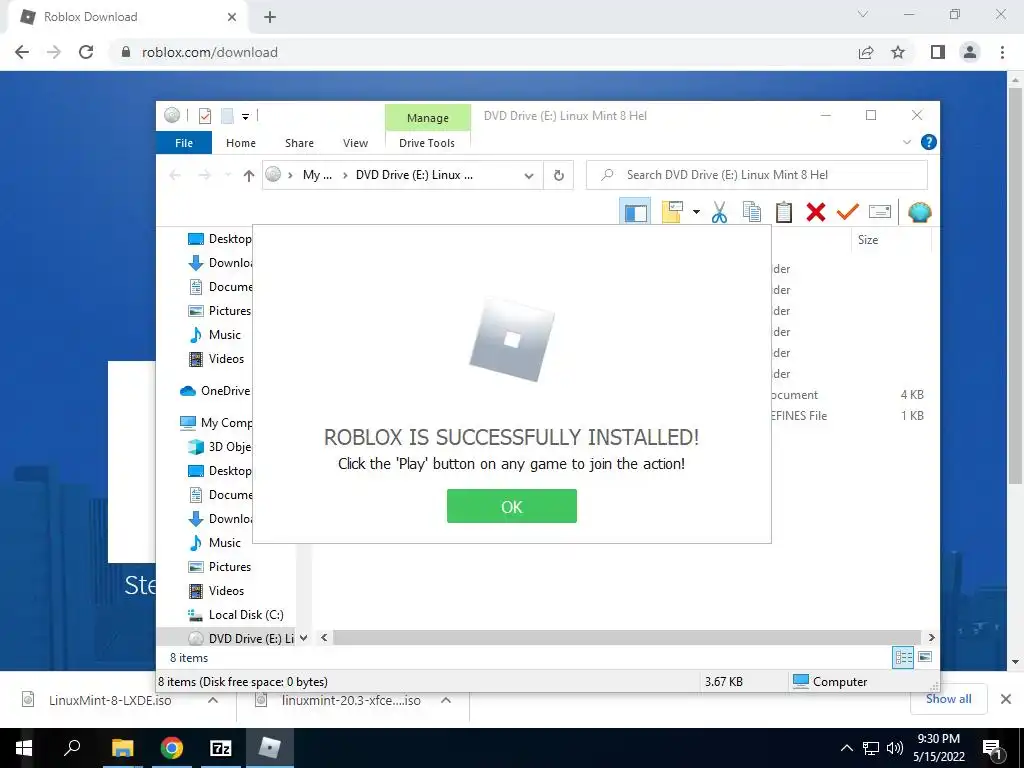The height and width of the screenshot is (768, 1024).
Task: Click the Explorer Help question mark icon
Action: pyautogui.click(x=928, y=142)
